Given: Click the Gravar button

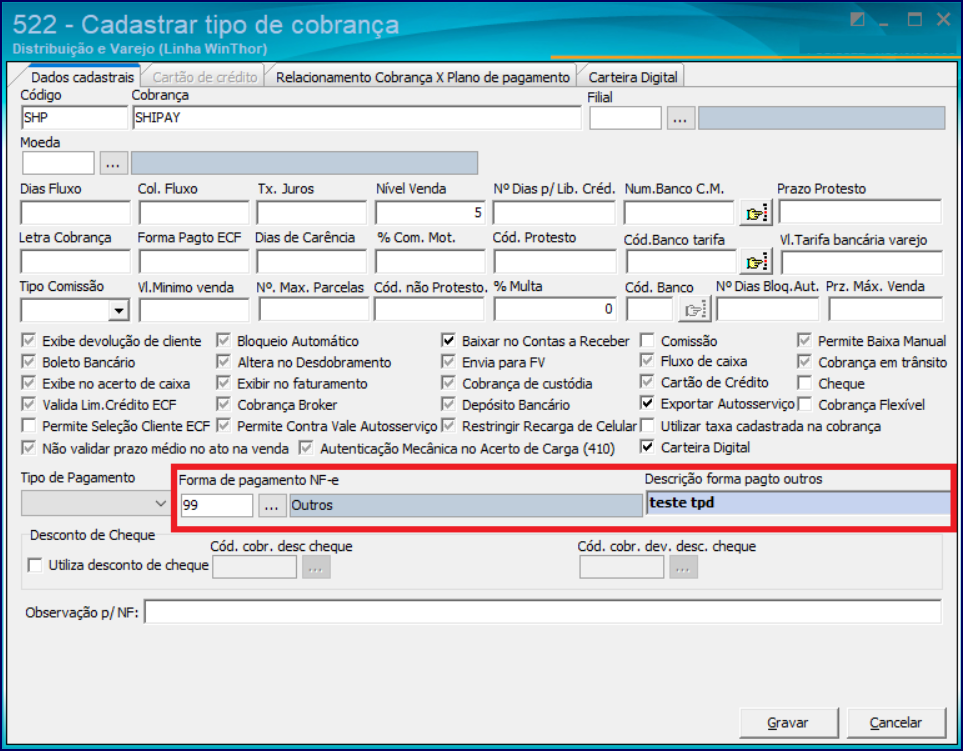Looking at the screenshot, I should tap(789, 723).
